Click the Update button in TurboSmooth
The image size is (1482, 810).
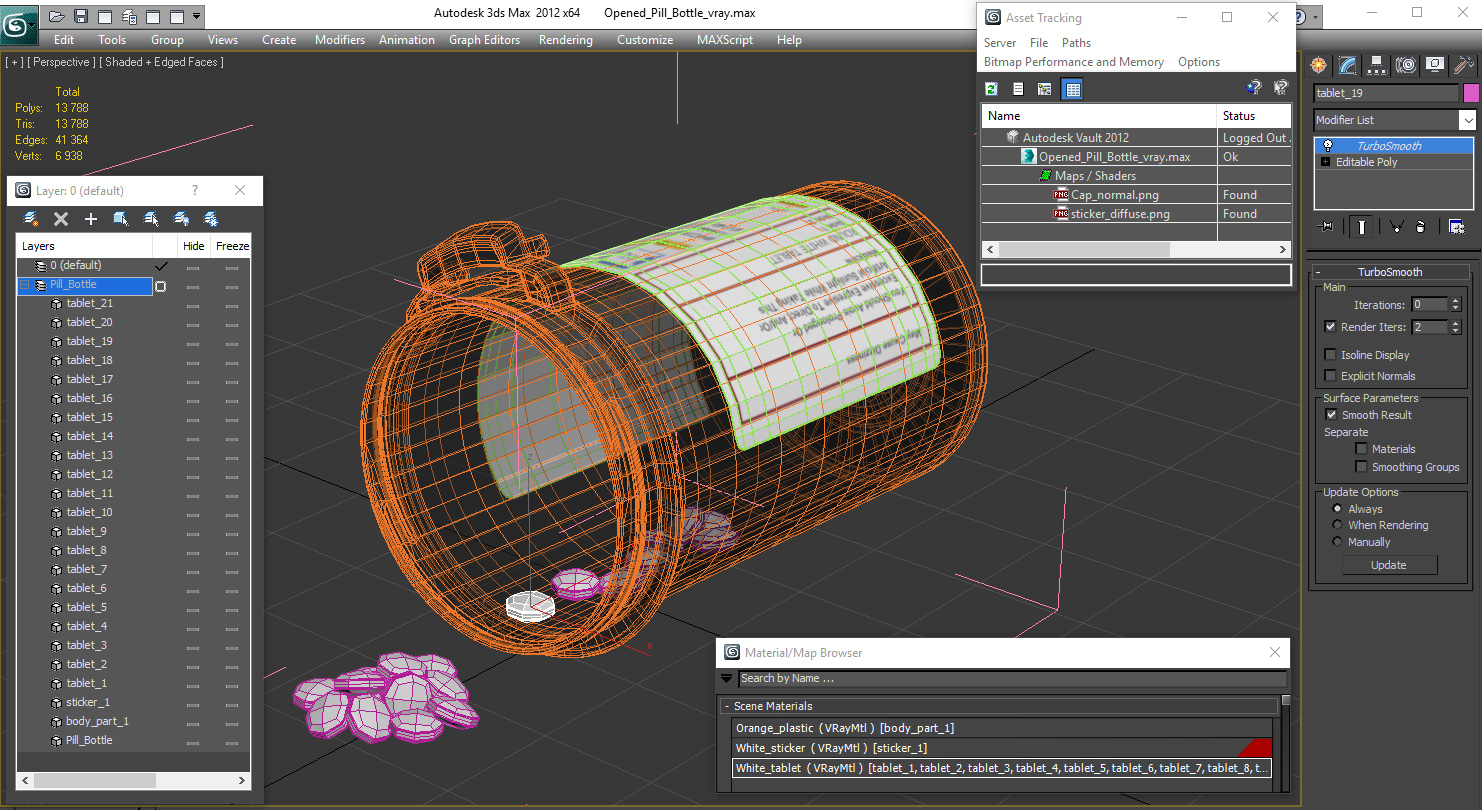(1388, 565)
